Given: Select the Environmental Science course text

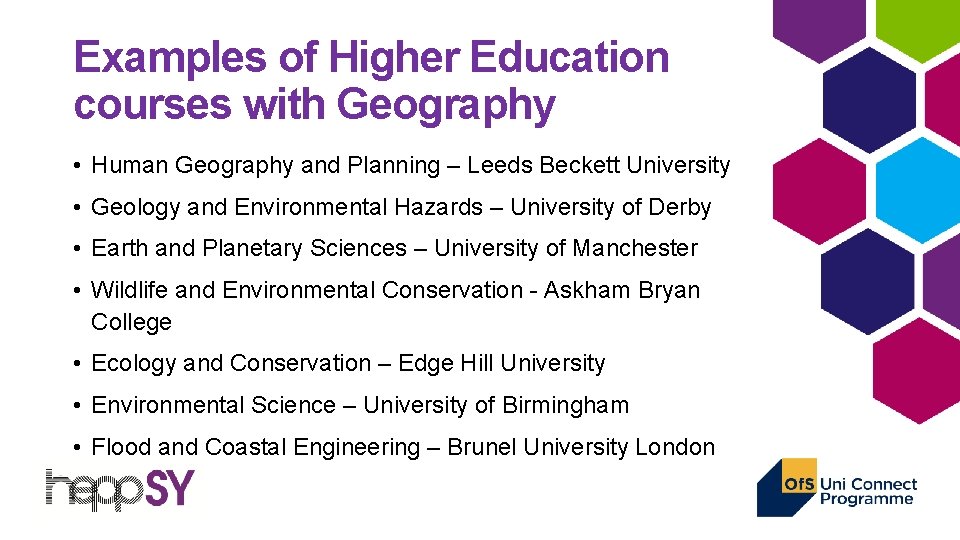Looking at the screenshot, I should pyautogui.click(x=213, y=405).
